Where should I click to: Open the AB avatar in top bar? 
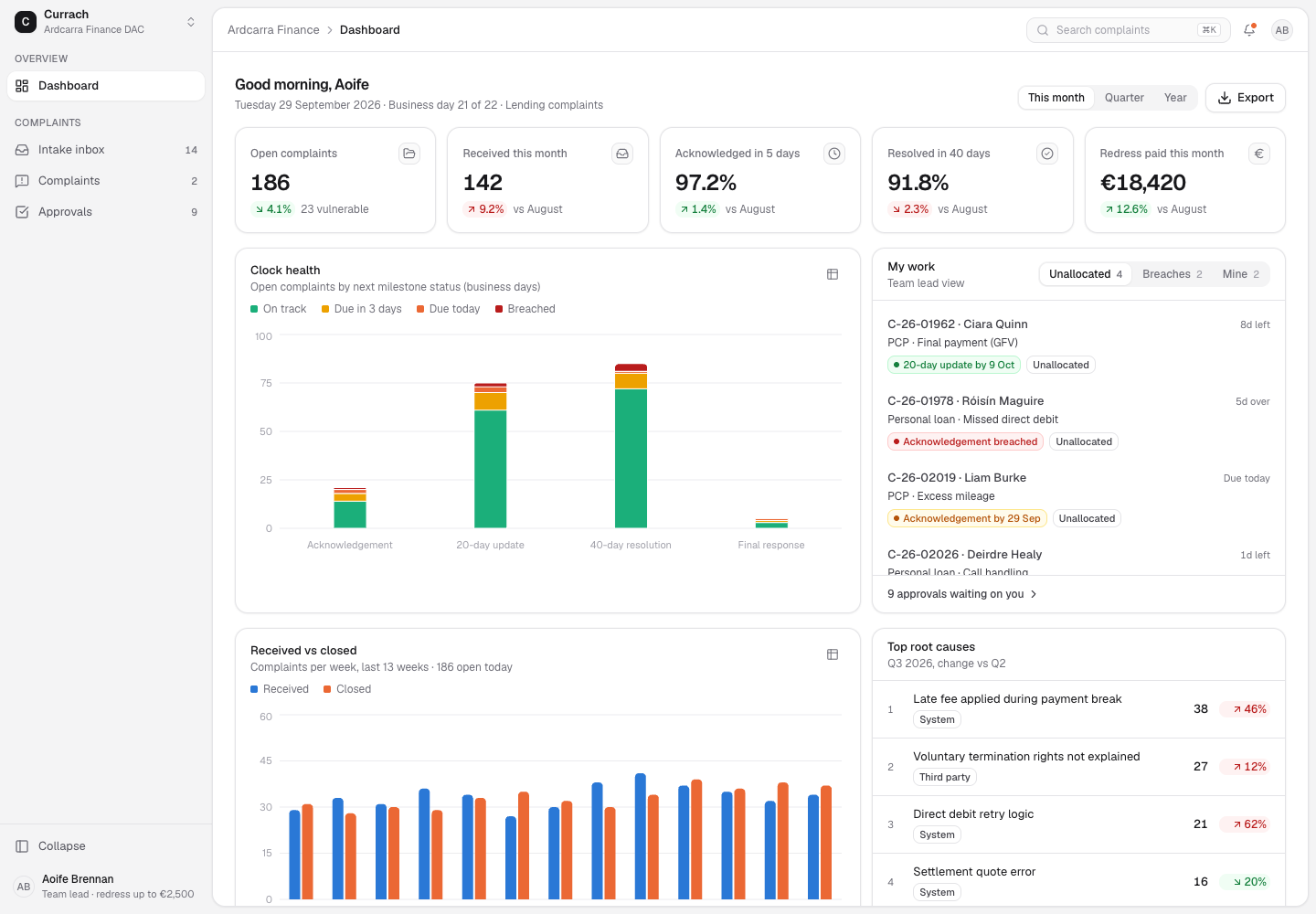(1282, 30)
